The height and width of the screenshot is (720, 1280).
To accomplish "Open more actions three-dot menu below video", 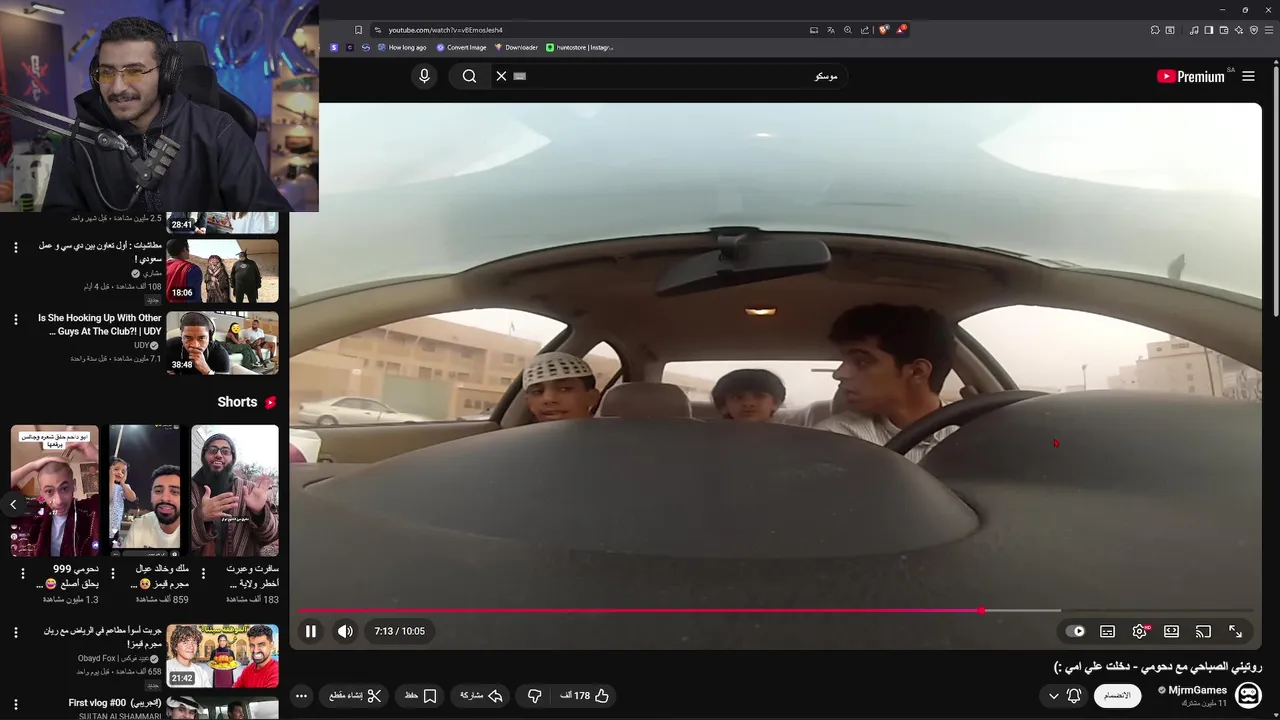I will tap(301, 696).
